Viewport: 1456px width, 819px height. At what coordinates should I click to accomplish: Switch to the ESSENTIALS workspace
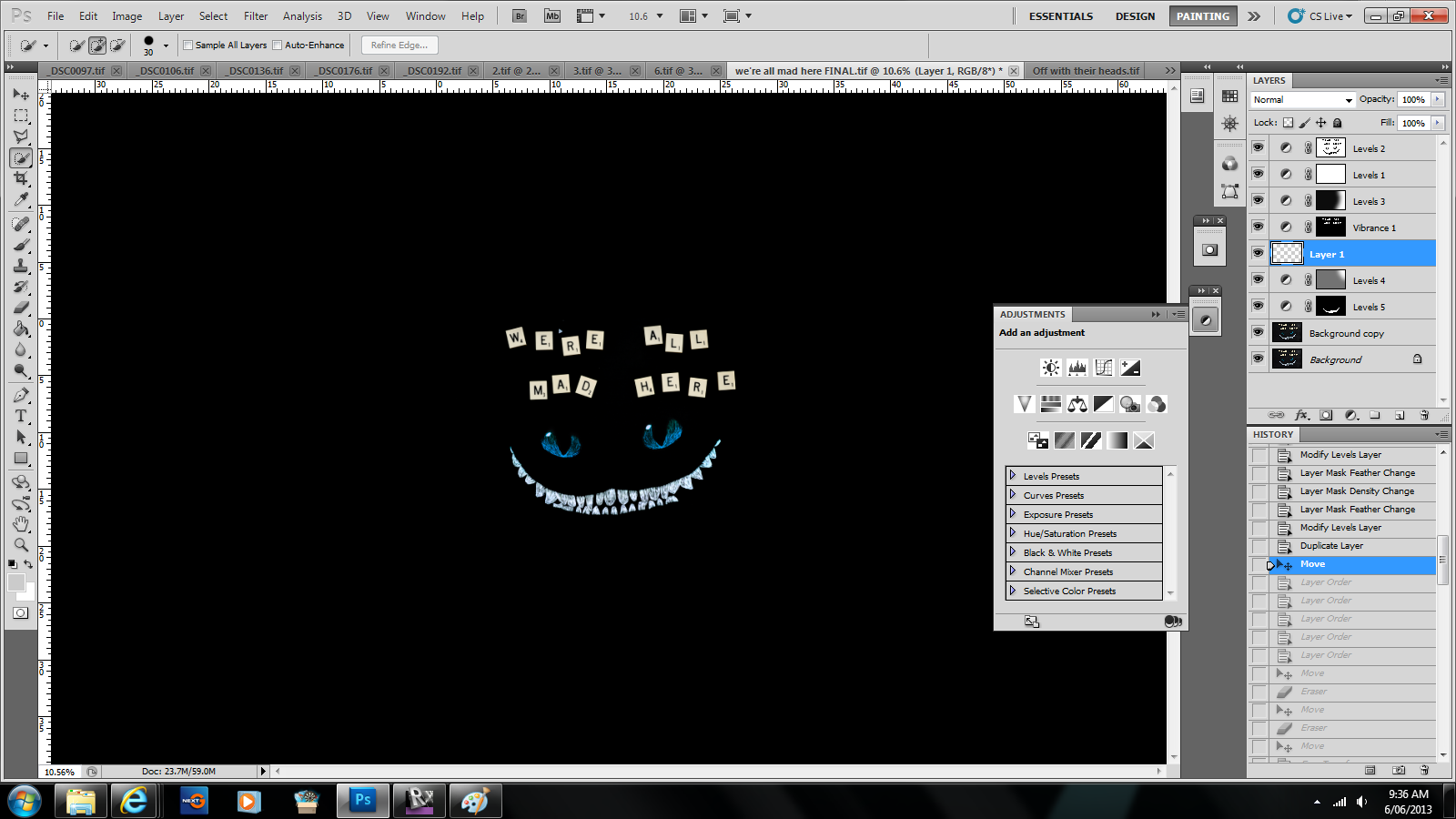point(1061,16)
